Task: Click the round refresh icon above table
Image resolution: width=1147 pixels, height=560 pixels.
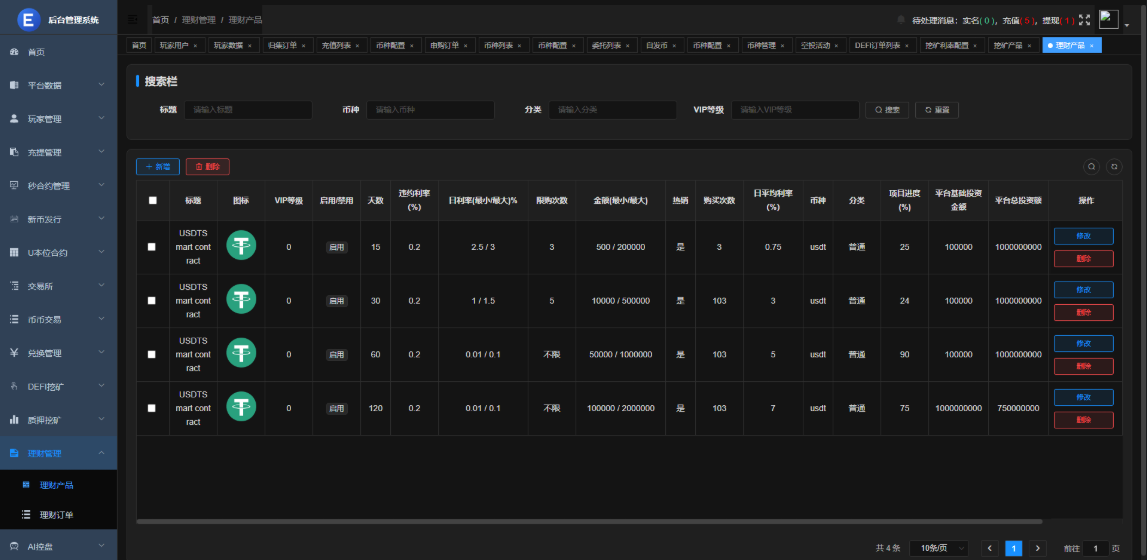Action: coord(1113,167)
